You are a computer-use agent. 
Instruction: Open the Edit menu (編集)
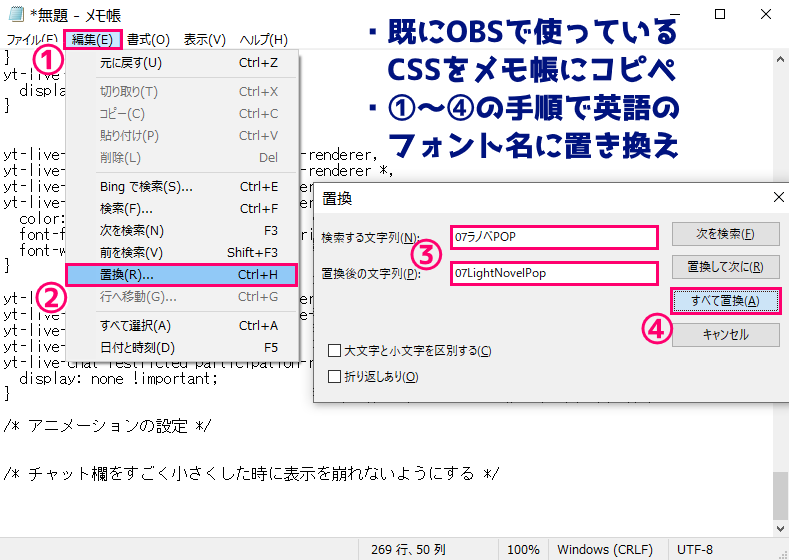tap(91, 39)
